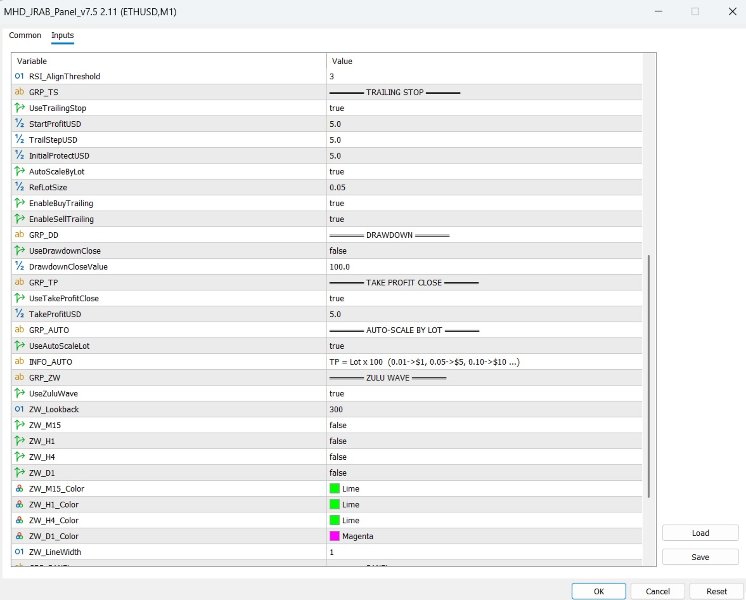The image size is (746, 600).
Task: Toggle UseZuluWave value
Action: [484, 393]
